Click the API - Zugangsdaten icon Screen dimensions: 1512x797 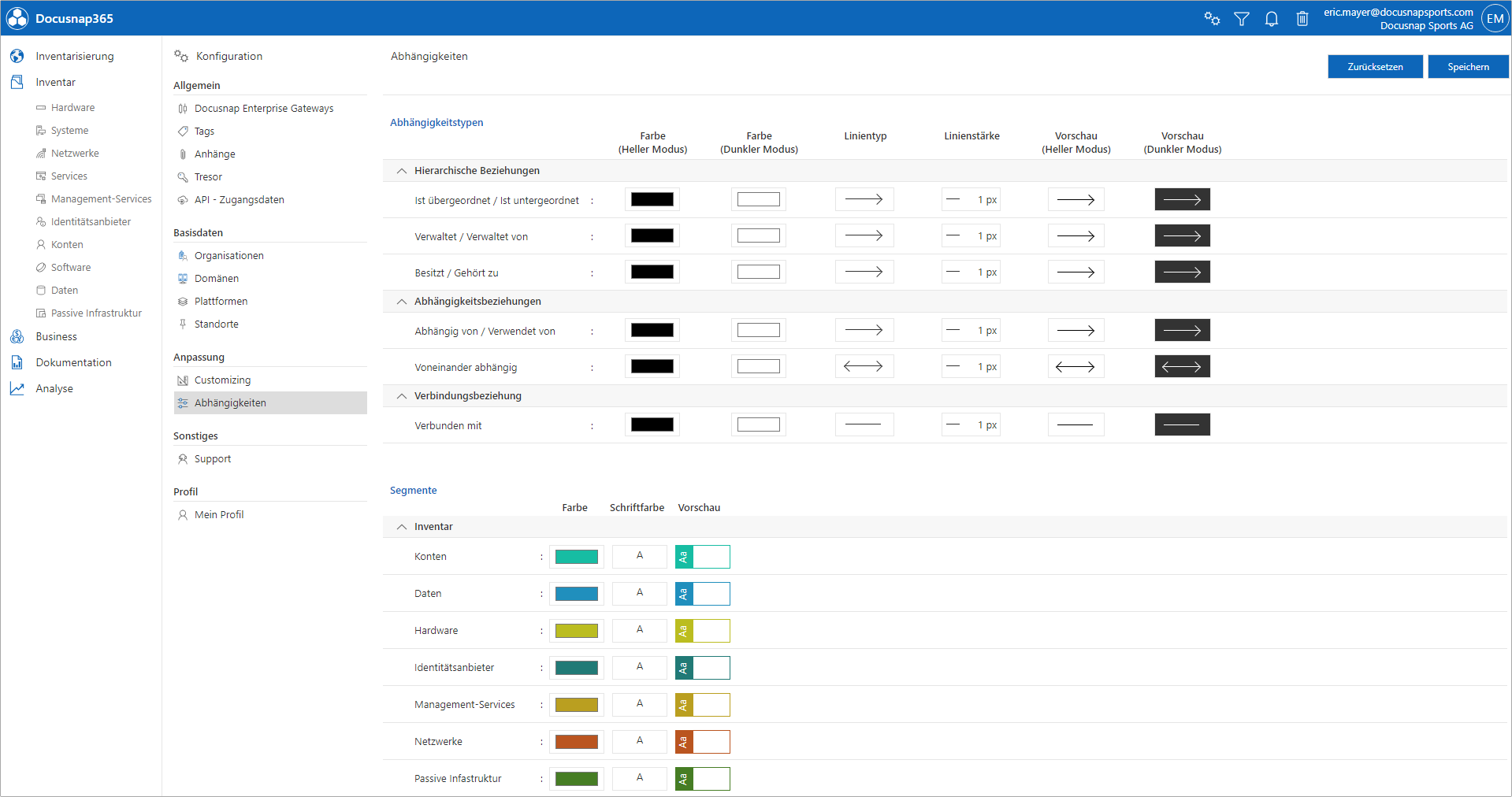(183, 200)
